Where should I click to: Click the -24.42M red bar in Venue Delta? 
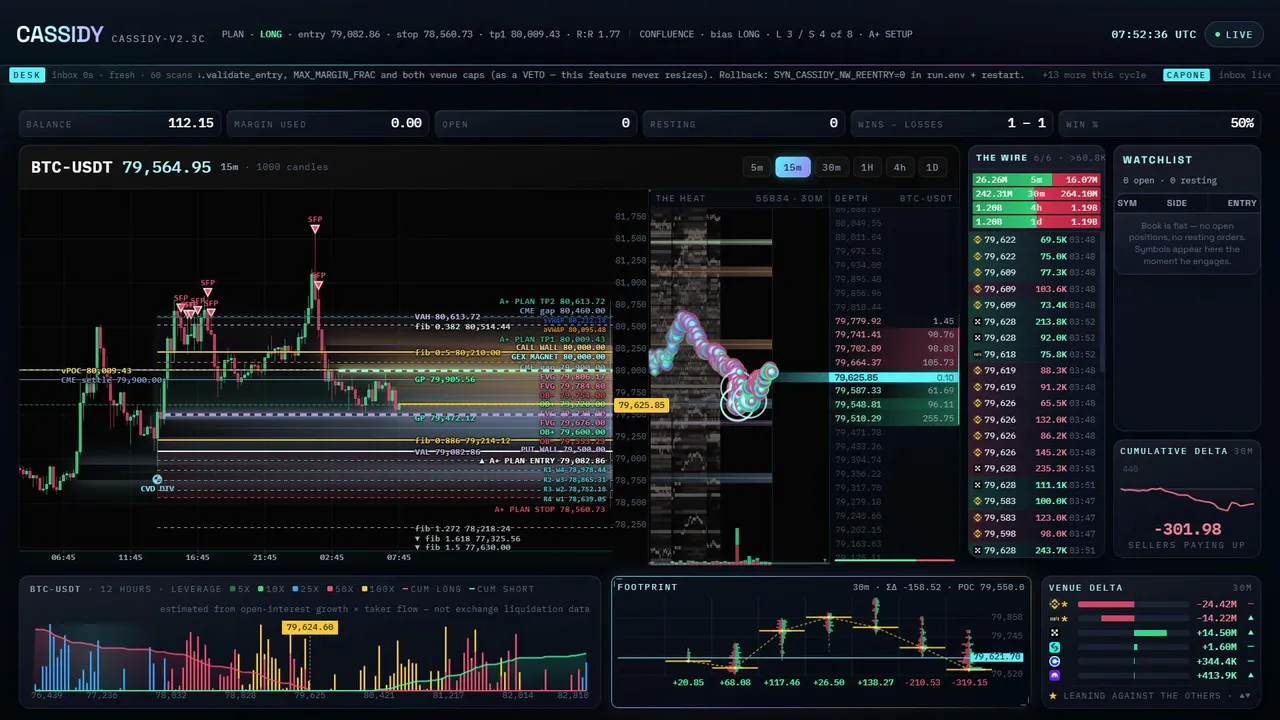[1106, 604]
